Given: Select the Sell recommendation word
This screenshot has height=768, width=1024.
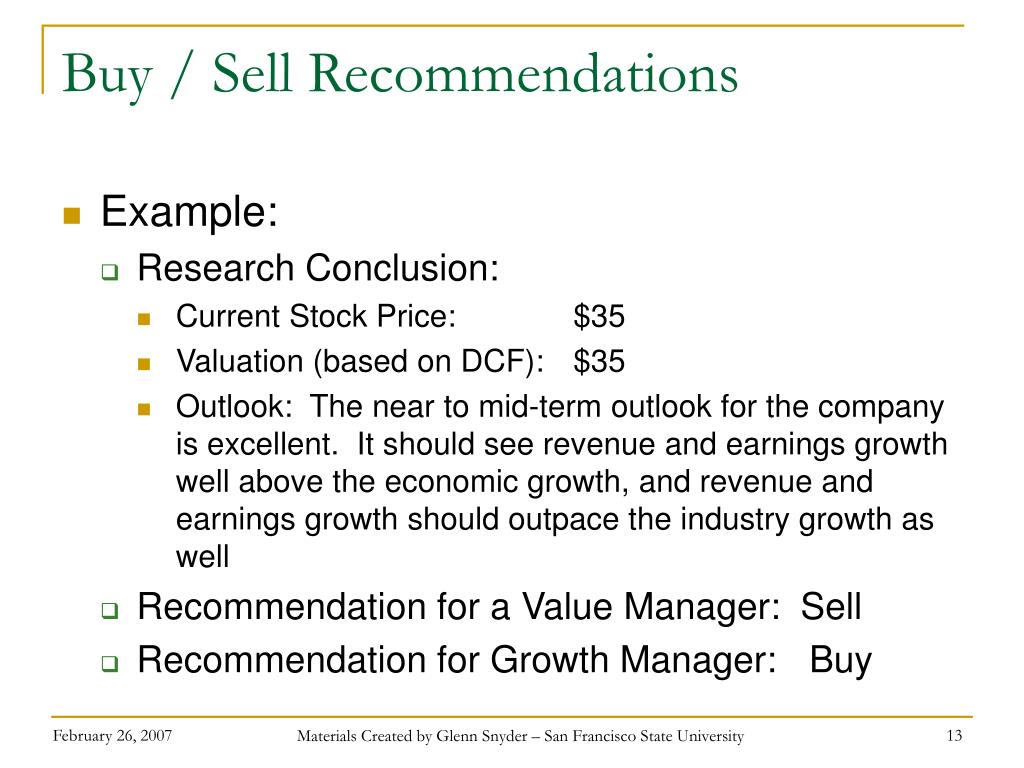Looking at the screenshot, I should [831, 607].
